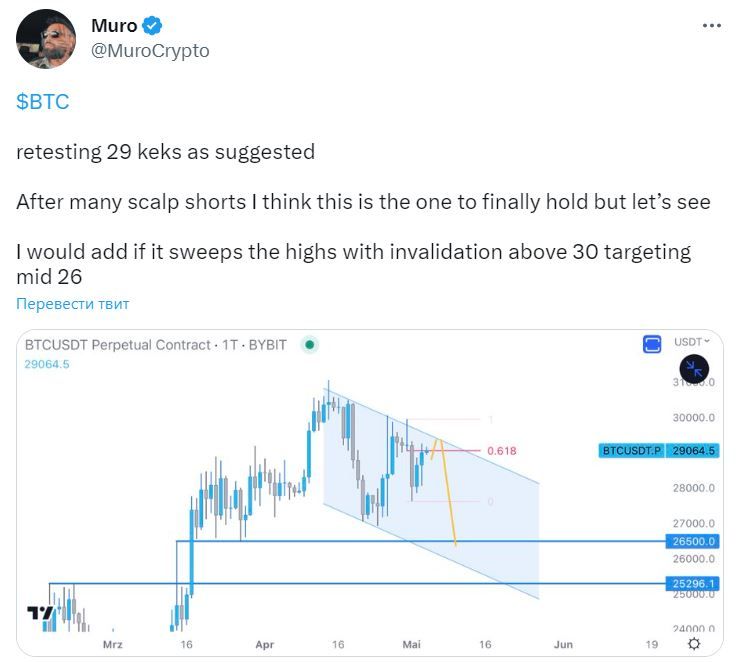Open the @MuroCrypto handle link

tap(150, 50)
